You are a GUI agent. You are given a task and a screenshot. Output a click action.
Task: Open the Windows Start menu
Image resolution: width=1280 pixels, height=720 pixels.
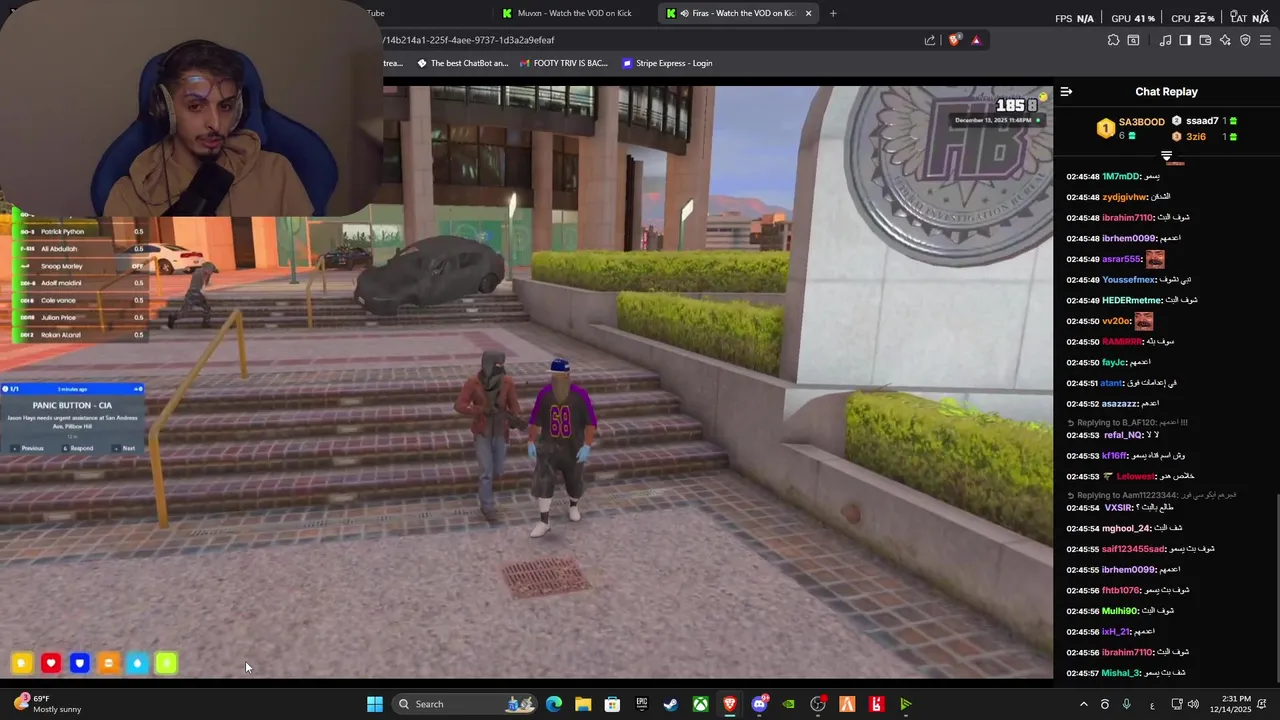[375, 704]
